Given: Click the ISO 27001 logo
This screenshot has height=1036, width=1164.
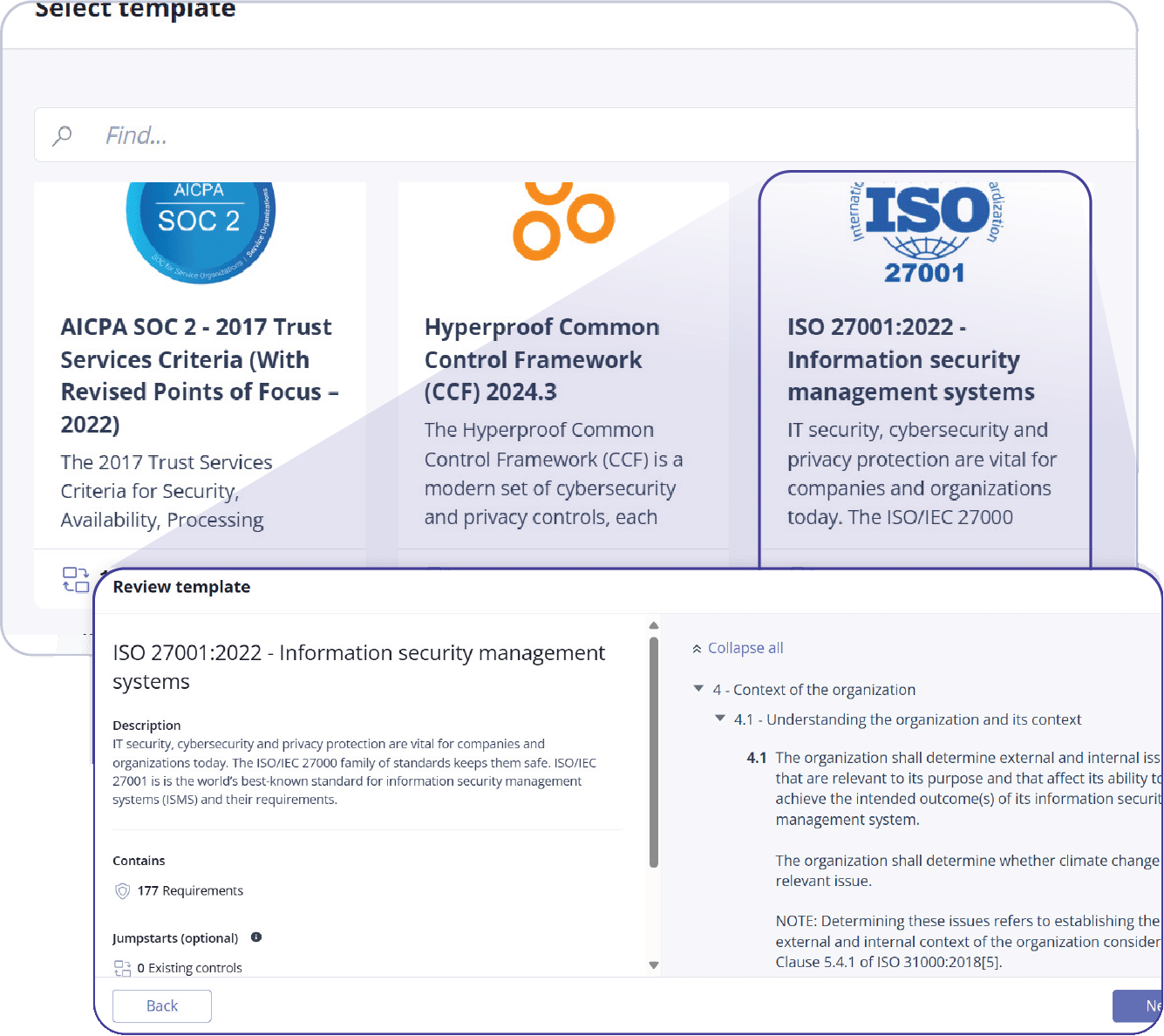Looking at the screenshot, I should (x=925, y=232).
